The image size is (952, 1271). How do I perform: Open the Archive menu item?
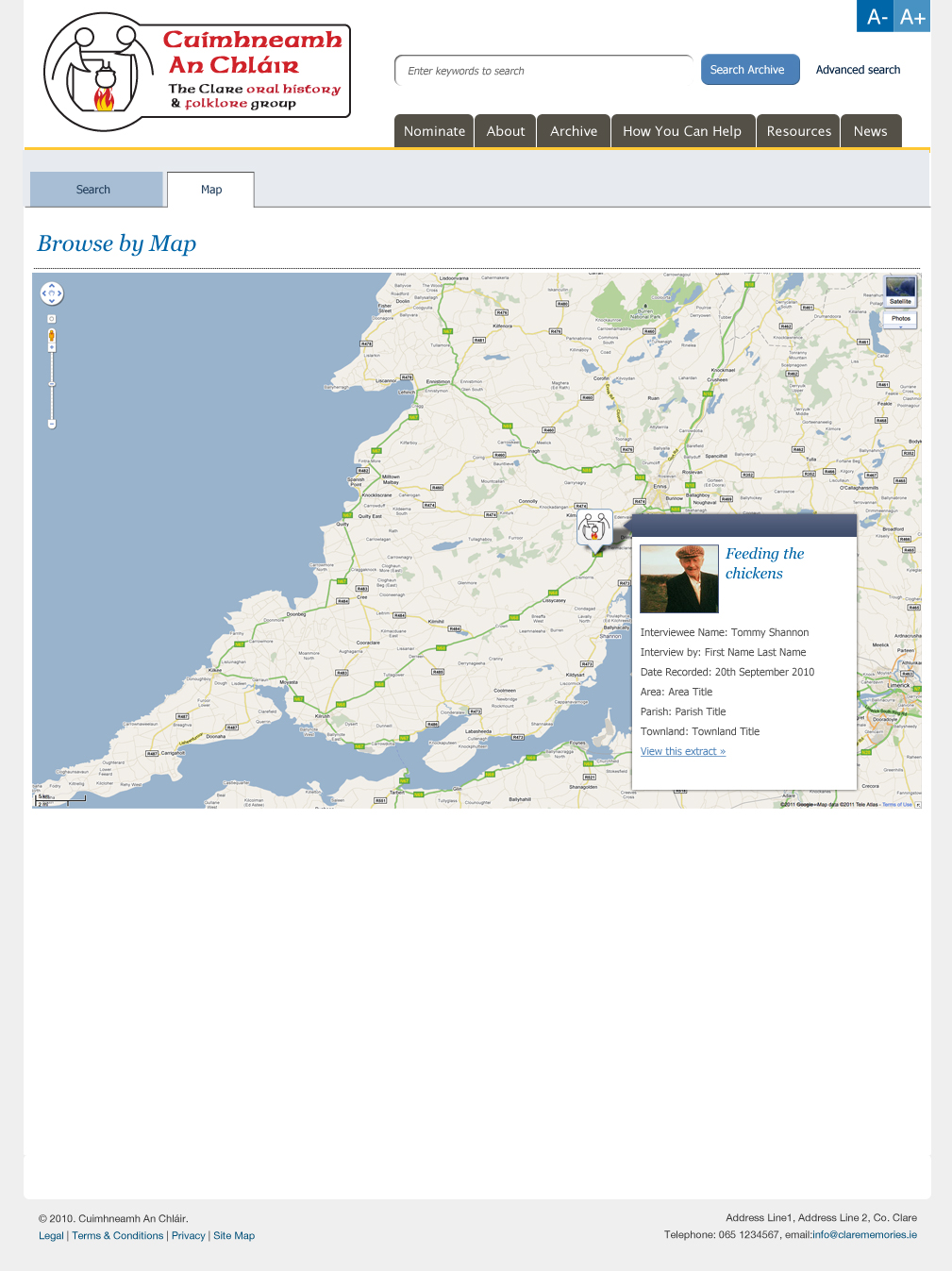click(574, 131)
